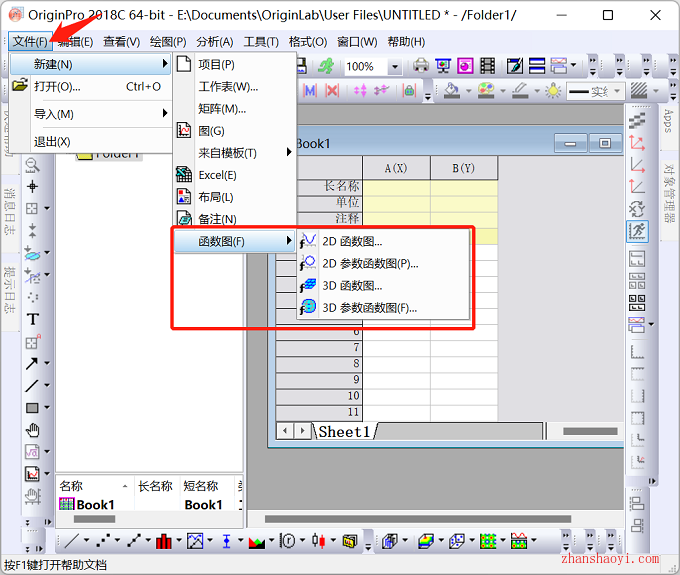Click the 3D parametric function plot icon
The width and height of the screenshot is (680, 575).
point(308,307)
